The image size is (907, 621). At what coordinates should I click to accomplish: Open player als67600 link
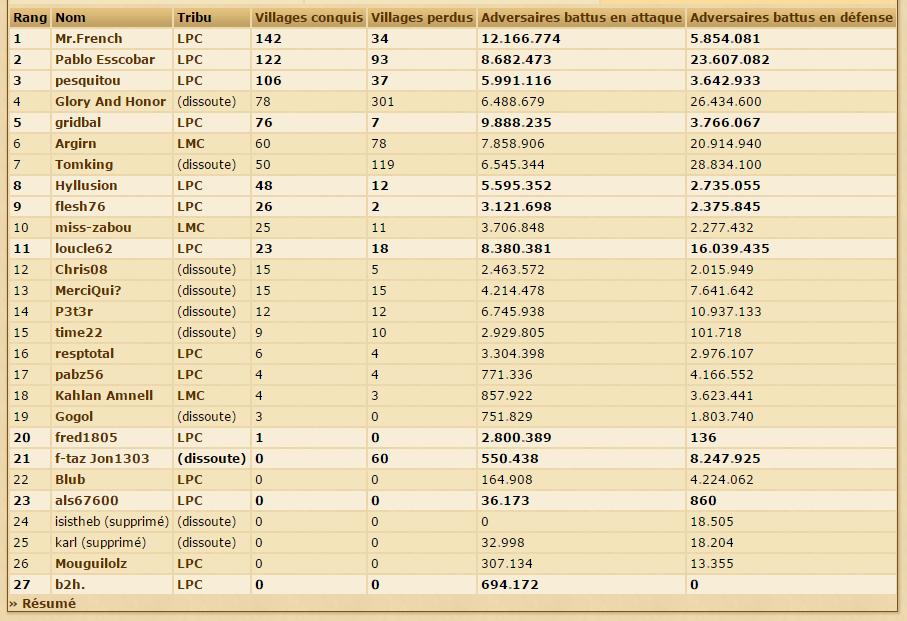[x=86, y=501]
